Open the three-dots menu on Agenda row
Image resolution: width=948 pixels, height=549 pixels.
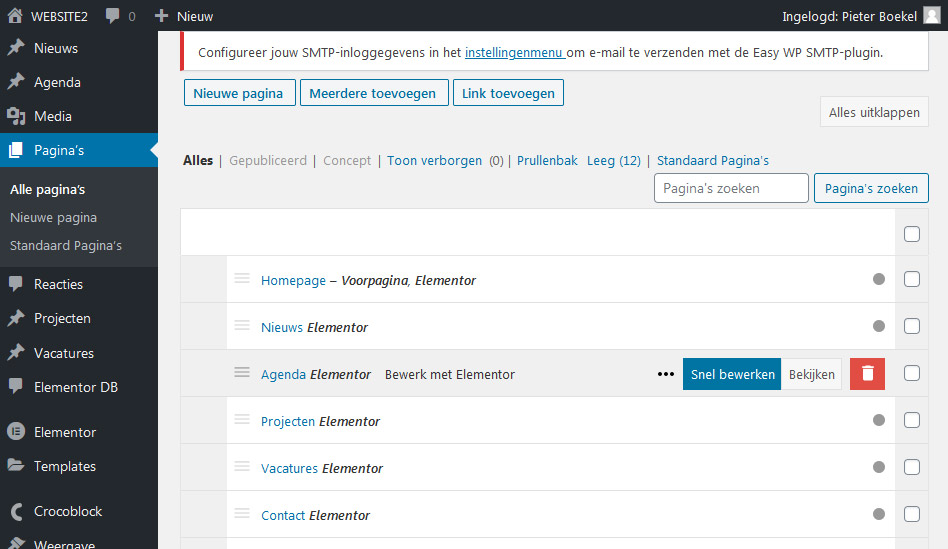pos(666,374)
